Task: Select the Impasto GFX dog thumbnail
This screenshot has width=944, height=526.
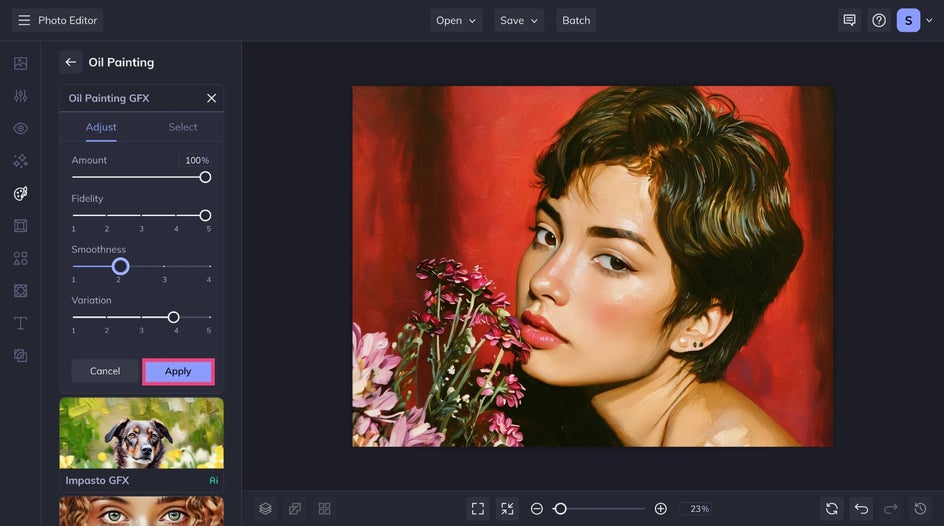Action: (x=141, y=433)
